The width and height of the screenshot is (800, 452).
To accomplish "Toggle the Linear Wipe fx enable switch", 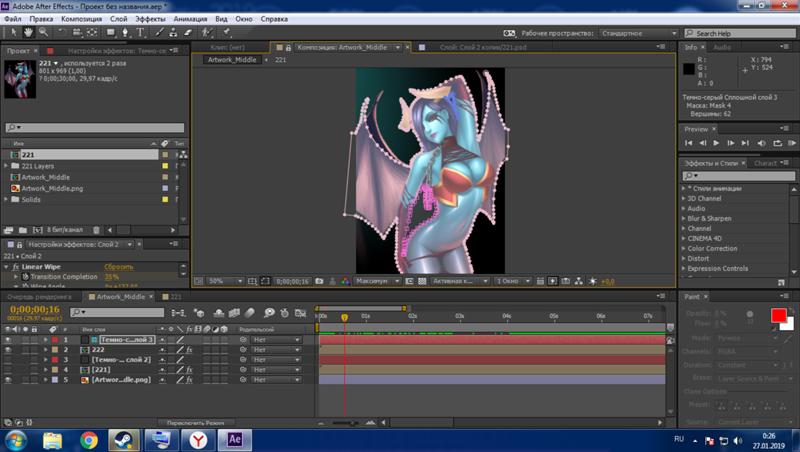I will tap(15, 267).
